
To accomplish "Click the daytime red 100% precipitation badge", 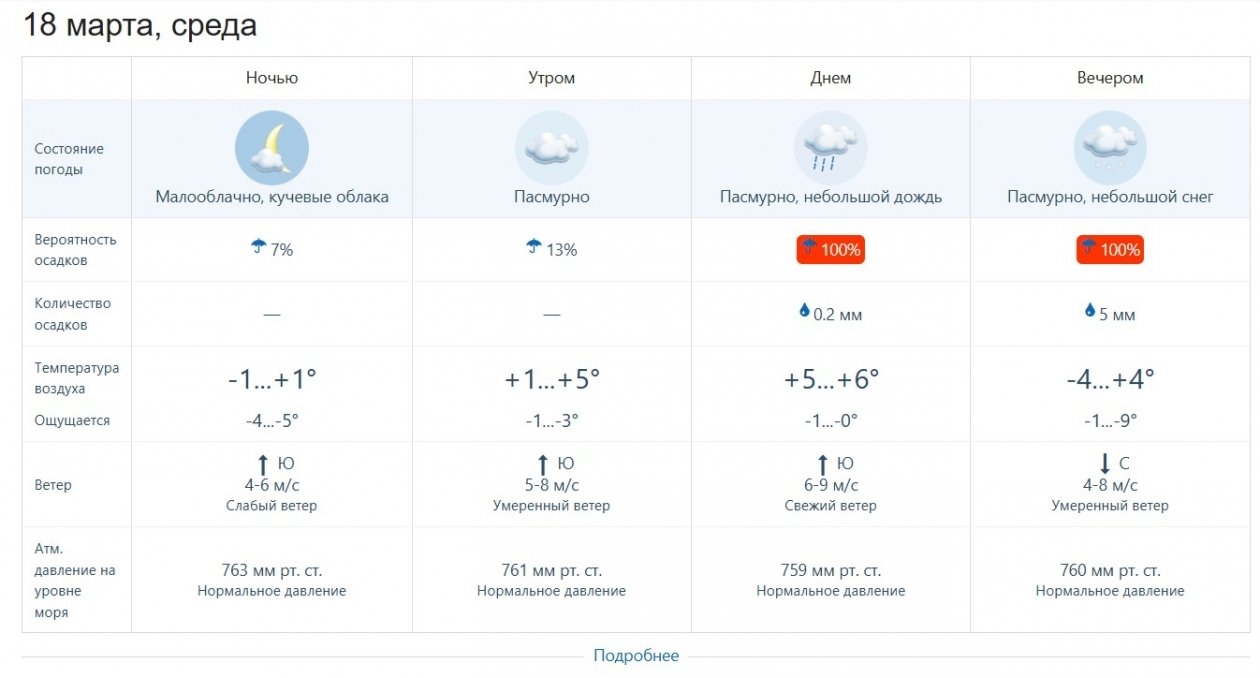I will tap(830, 250).
